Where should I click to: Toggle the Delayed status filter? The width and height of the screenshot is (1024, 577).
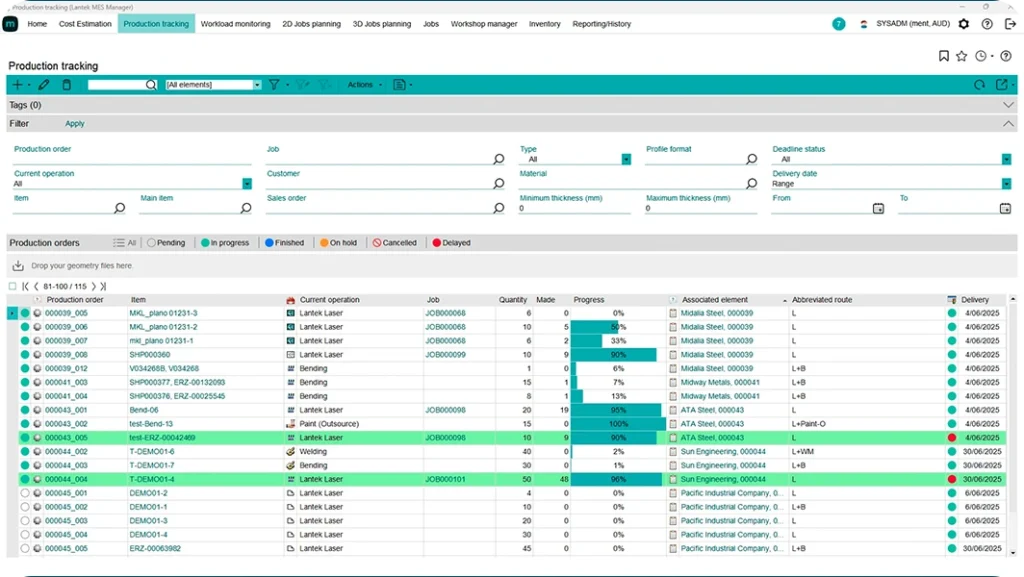451,243
